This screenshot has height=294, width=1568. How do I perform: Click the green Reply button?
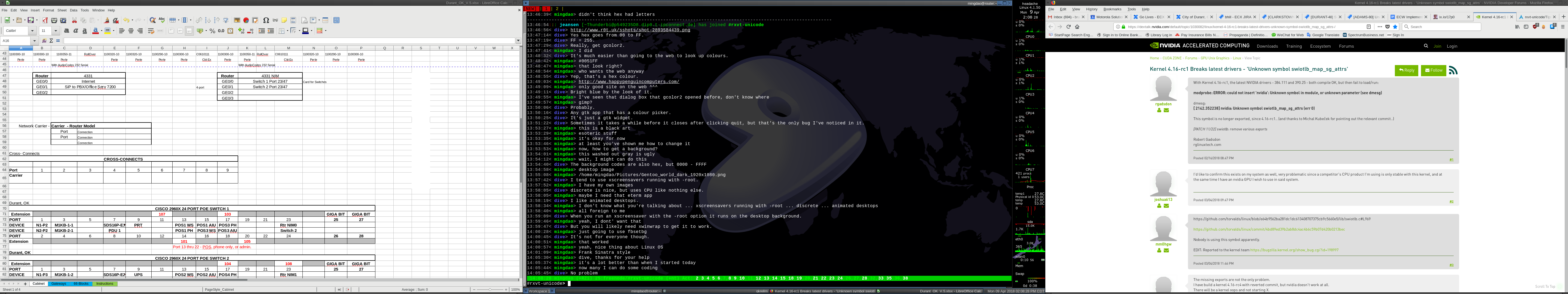tap(1406, 71)
